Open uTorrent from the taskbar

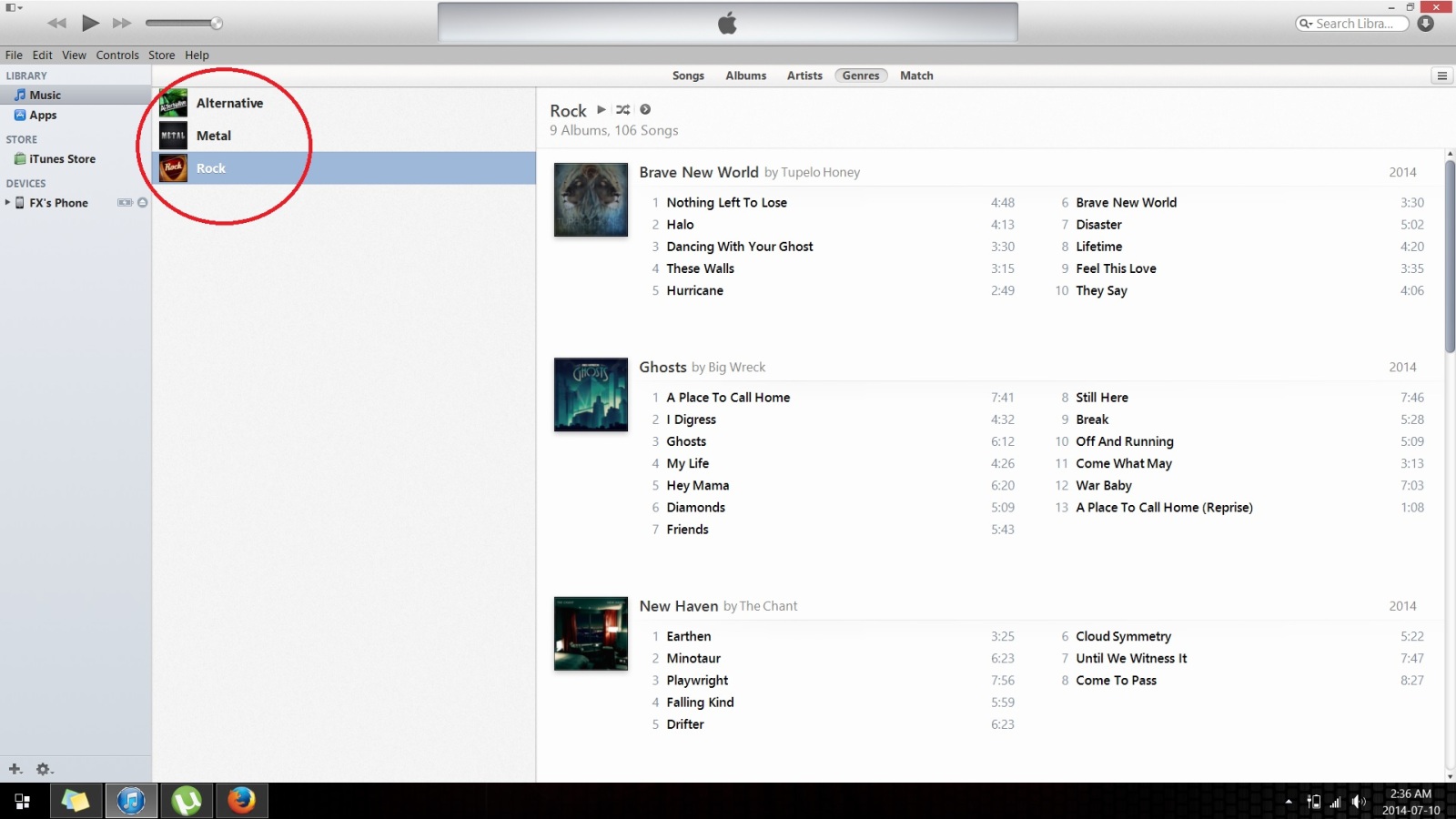coord(187,801)
